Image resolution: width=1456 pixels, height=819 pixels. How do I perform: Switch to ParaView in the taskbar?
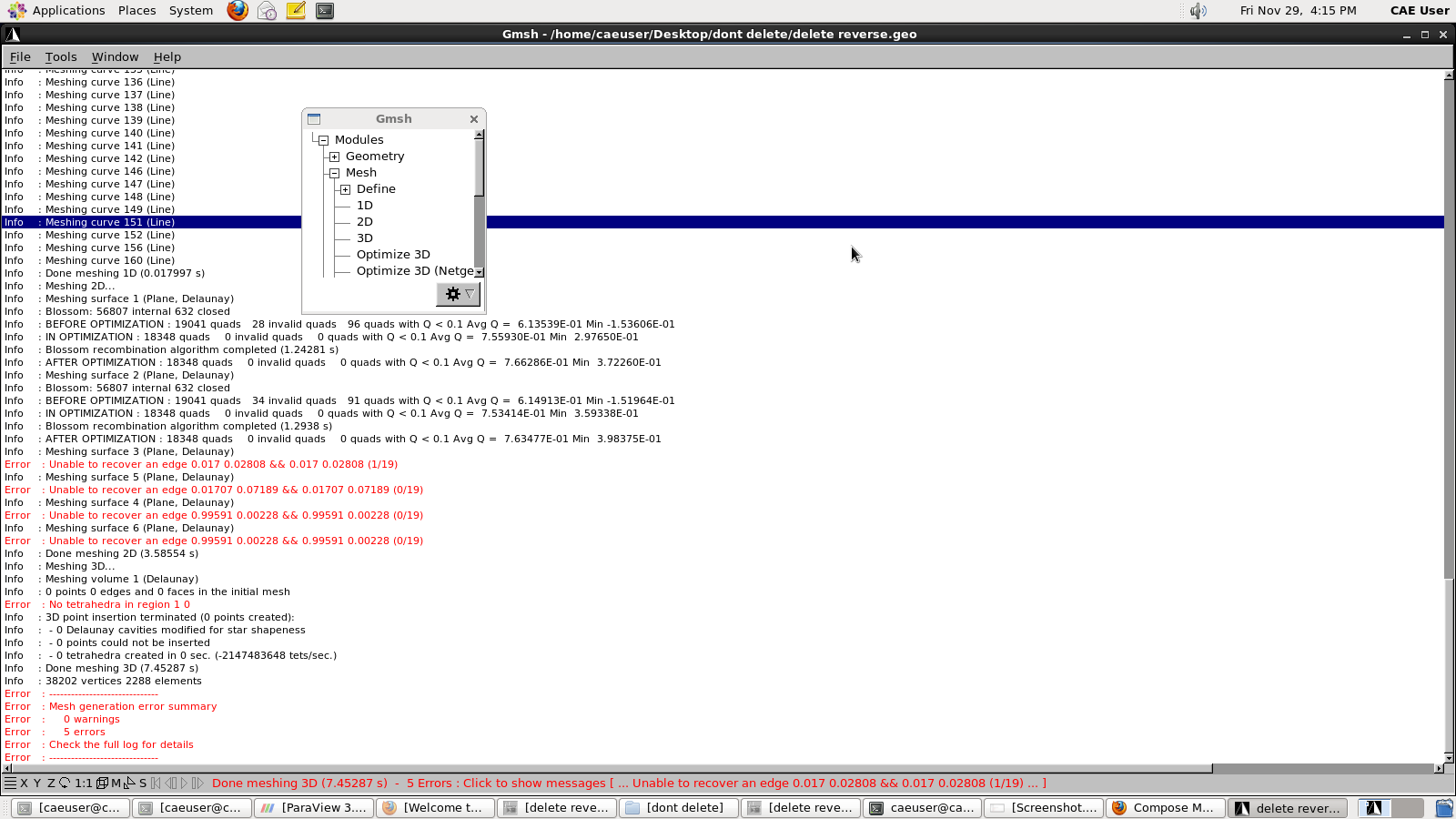pyautogui.click(x=314, y=808)
